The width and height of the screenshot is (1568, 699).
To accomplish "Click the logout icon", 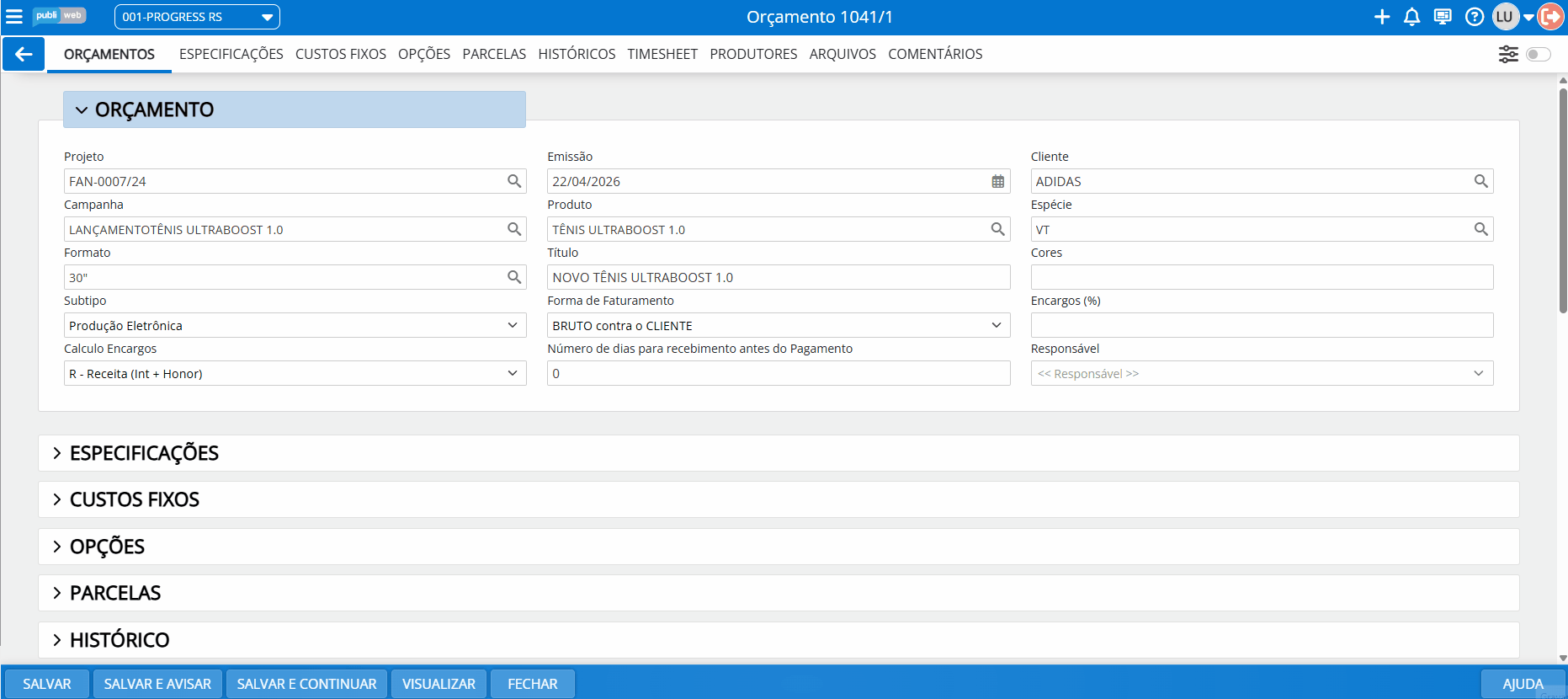I will click(x=1550, y=17).
